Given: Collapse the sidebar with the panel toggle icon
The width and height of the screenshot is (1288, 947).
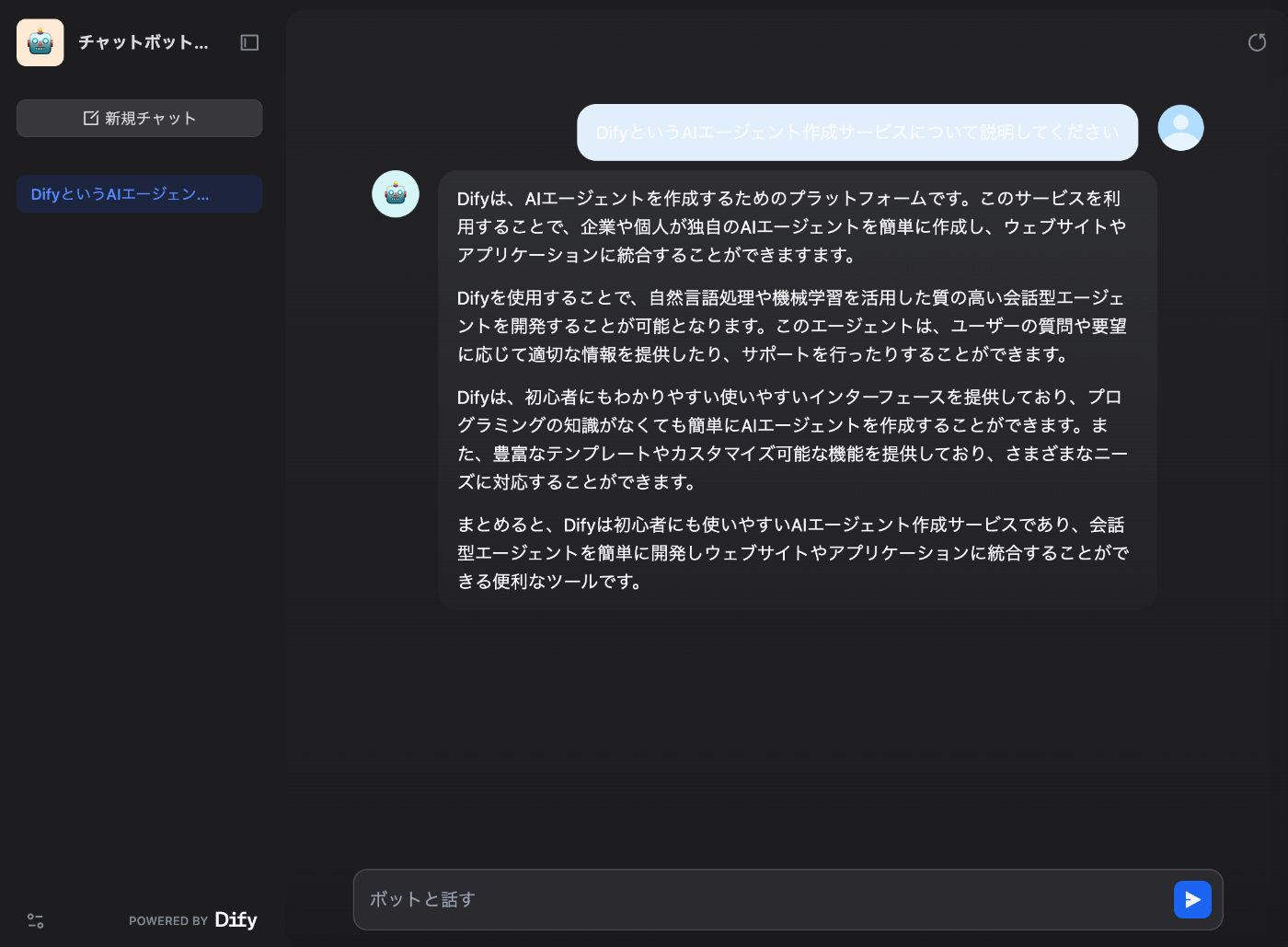Looking at the screenshot, I should coord(249,42).
